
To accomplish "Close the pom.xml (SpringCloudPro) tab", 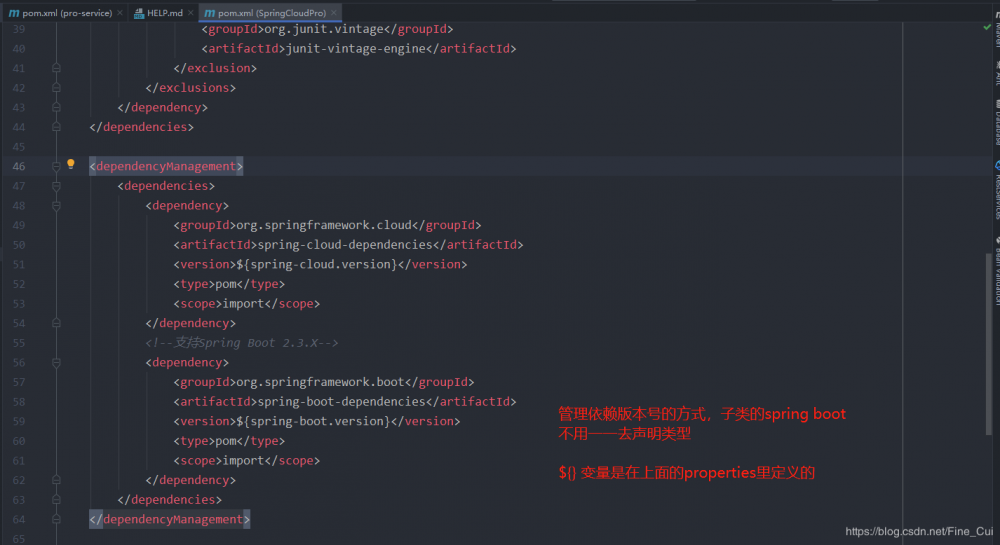I will (x=334, y=13).
